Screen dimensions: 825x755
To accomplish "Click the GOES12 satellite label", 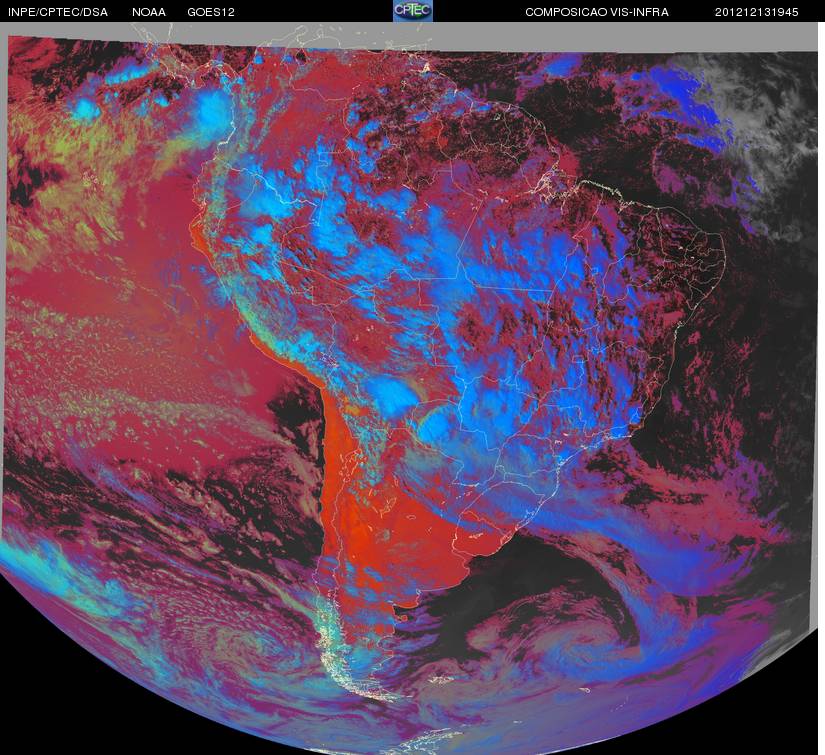I will coord(211,12).
